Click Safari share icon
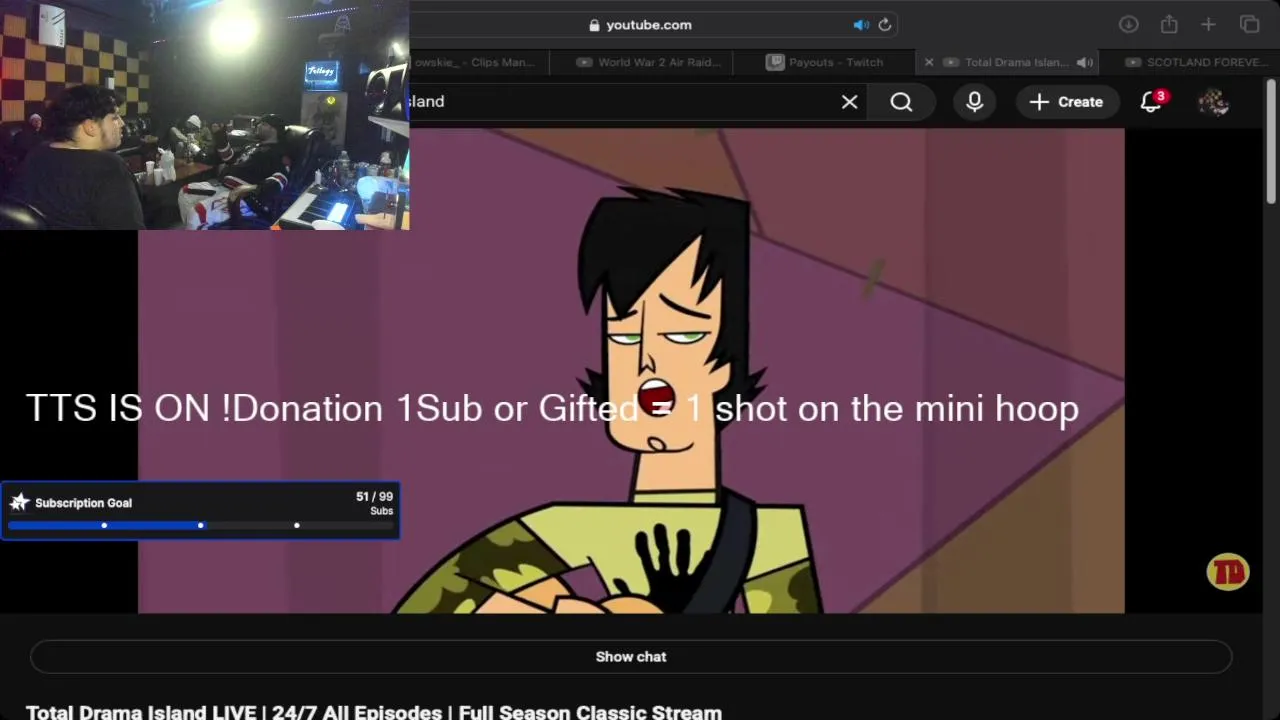The height and width of the screenshot is (720, 1280). (1169, 25)
